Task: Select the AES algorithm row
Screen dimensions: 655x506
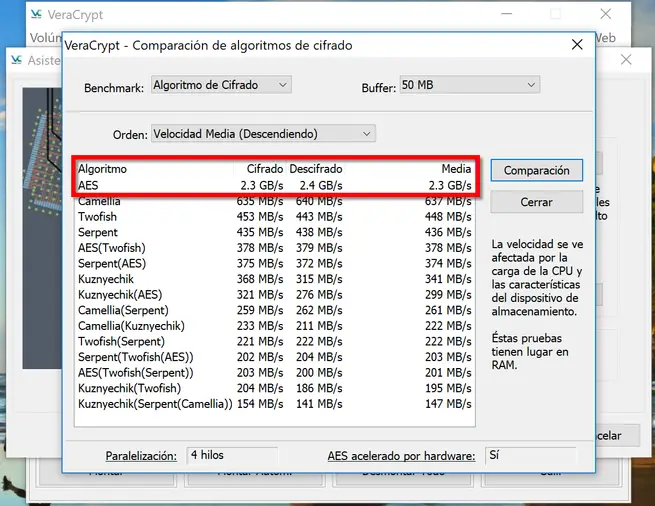Action: coord(274,185)
